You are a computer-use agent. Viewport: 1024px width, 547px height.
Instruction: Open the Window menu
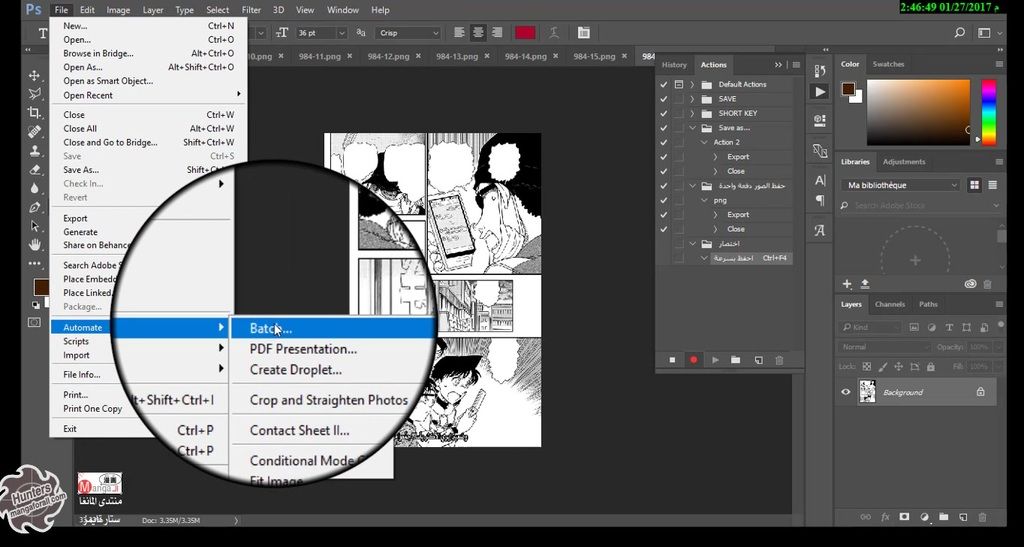coord(343,10)
